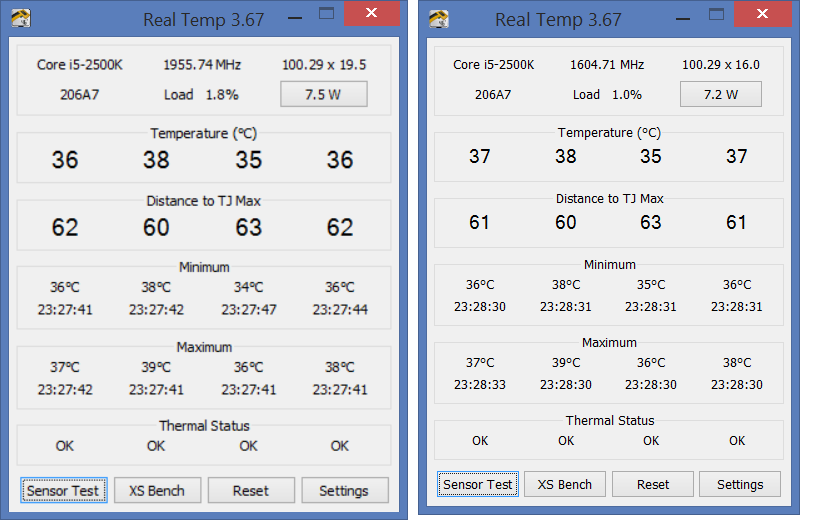Open Settings in right window

click(x=740, y=484)
